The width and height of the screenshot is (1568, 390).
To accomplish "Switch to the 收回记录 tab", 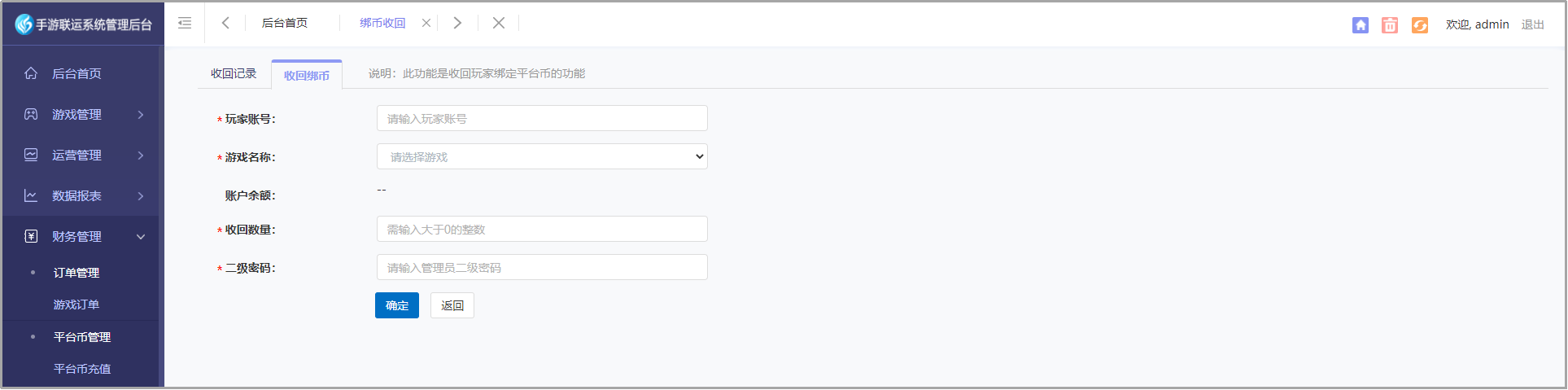I will [234, 73].
